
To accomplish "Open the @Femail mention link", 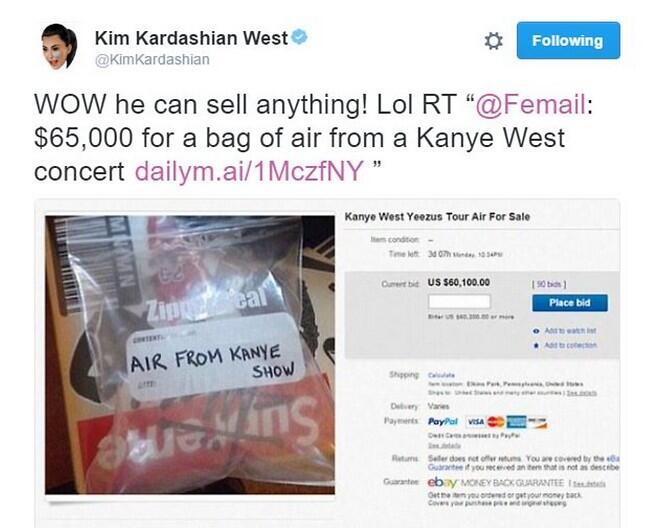I will [531, 104].
